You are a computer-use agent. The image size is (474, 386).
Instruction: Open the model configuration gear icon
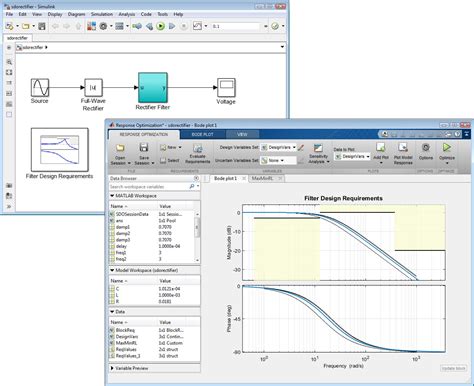pyautogui.click(x=103, y=26)
